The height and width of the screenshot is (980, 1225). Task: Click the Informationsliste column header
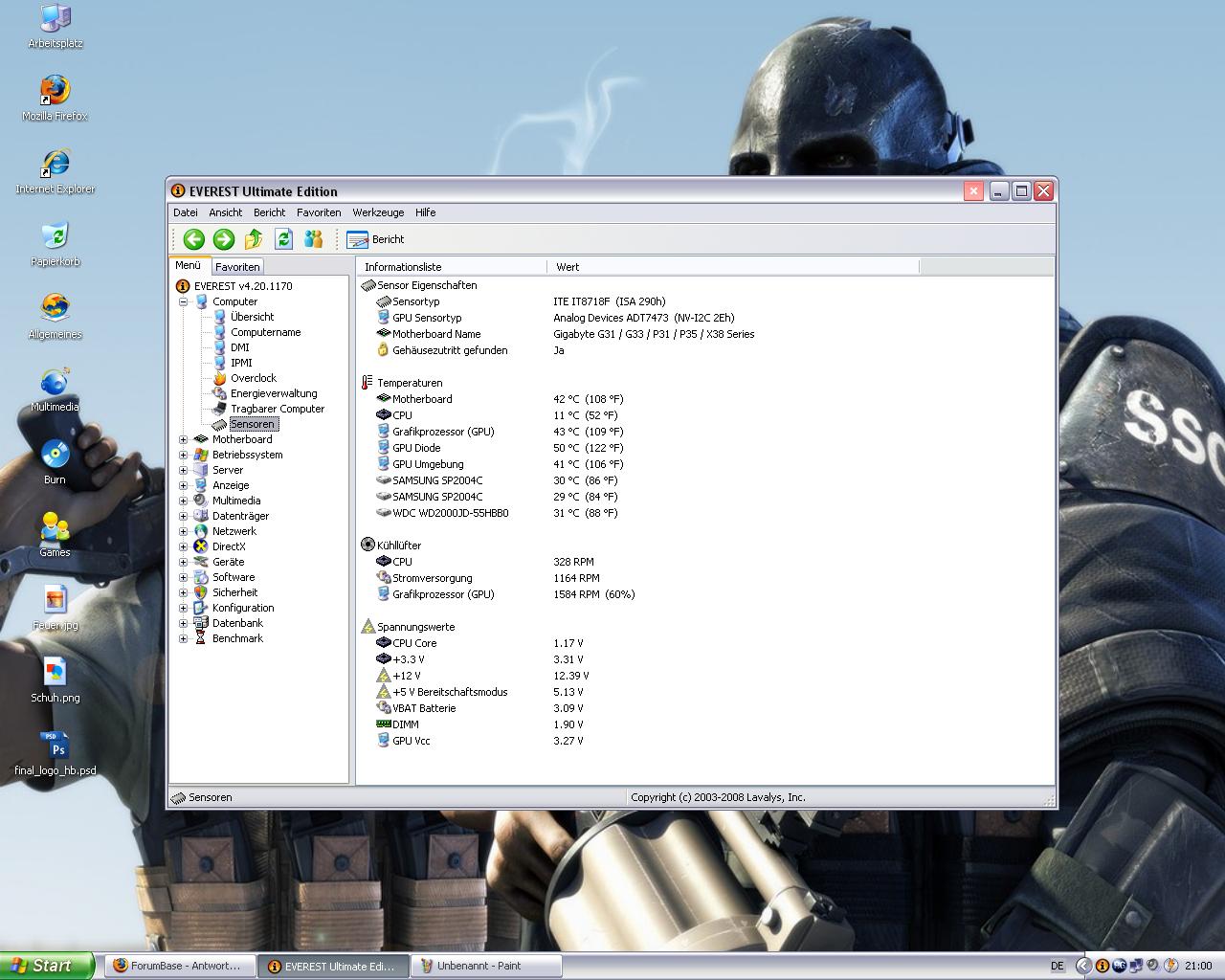(452, 267)
